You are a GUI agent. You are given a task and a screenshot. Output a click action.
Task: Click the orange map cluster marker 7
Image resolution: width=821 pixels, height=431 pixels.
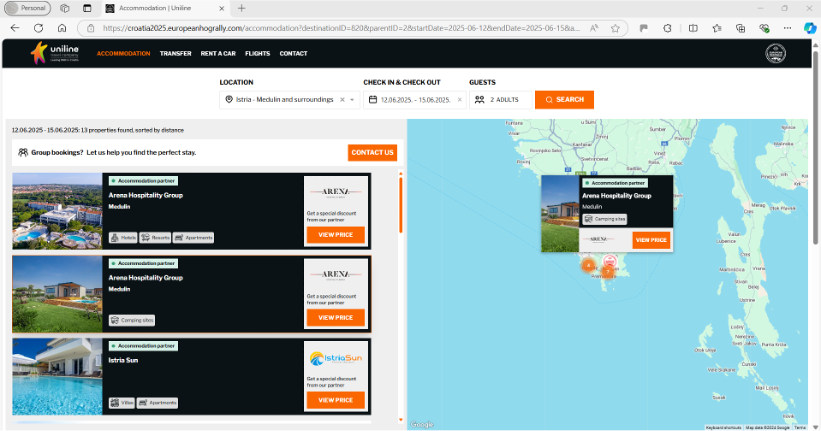[x=607, y=272]
